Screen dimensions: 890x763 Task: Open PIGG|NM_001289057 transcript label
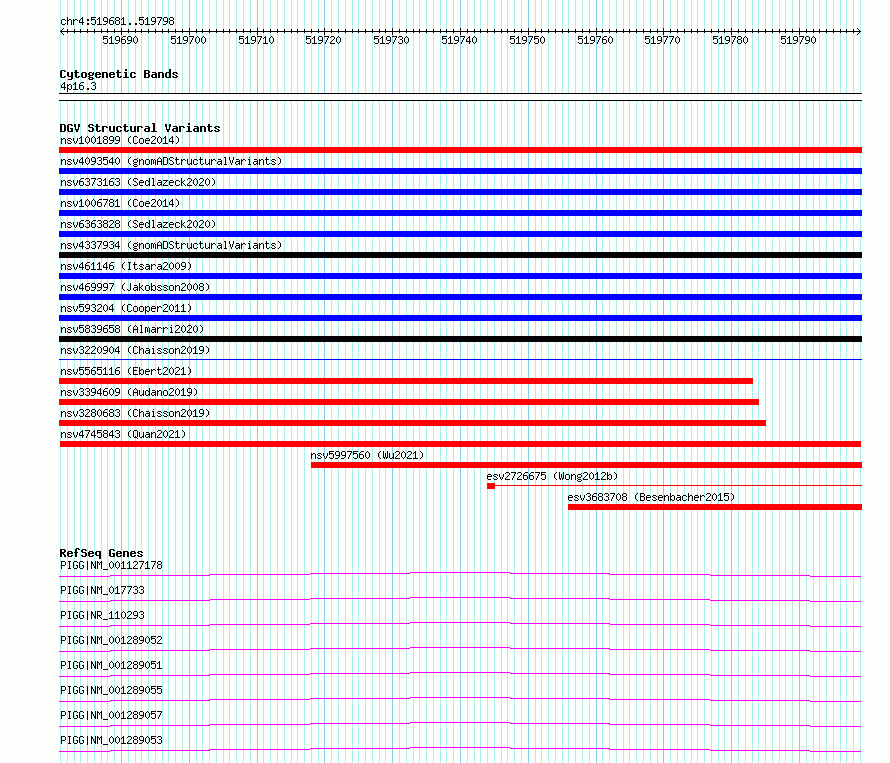point(111,715)
